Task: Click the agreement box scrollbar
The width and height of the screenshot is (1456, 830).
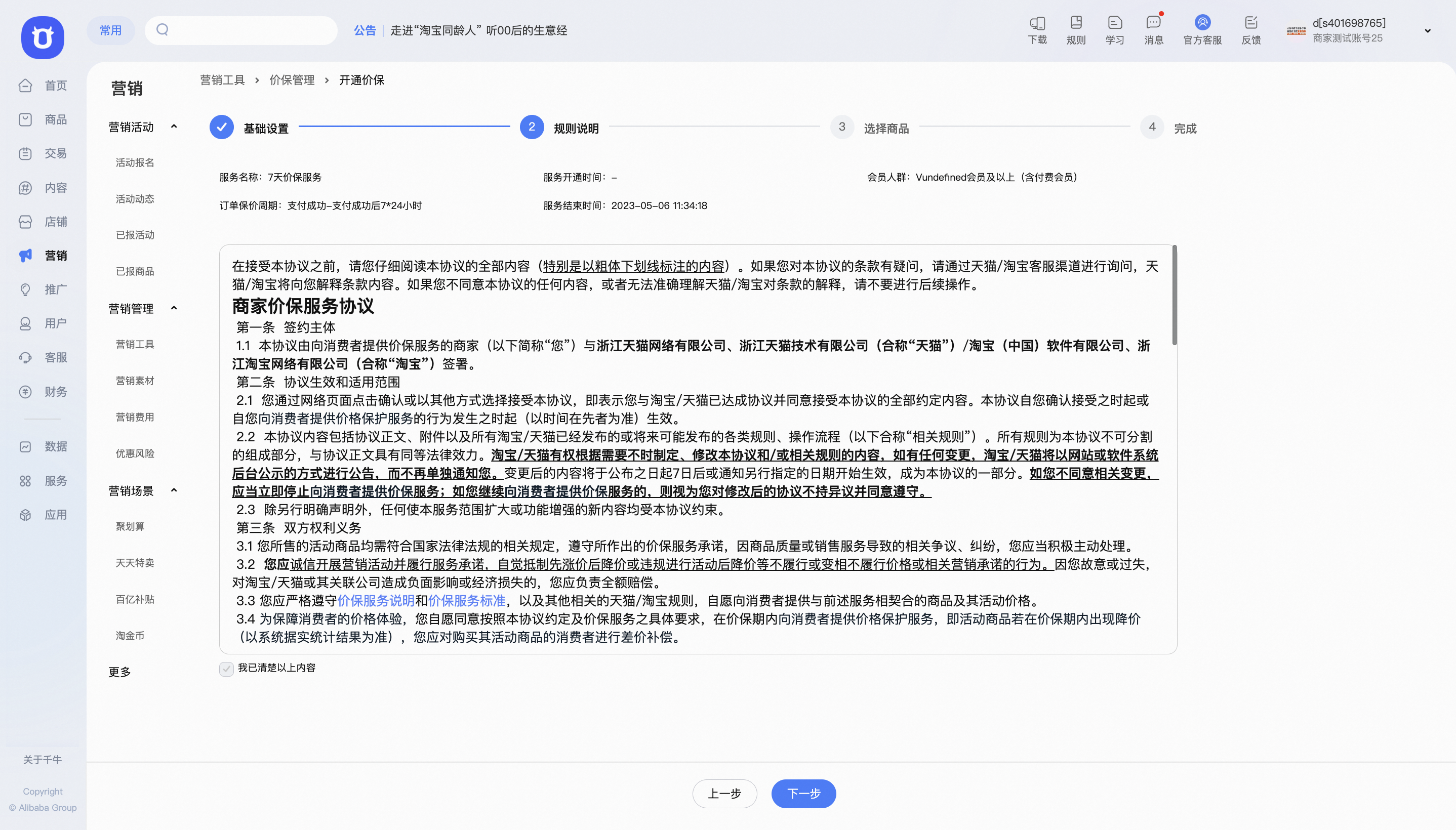Action: pos(1175,295)
